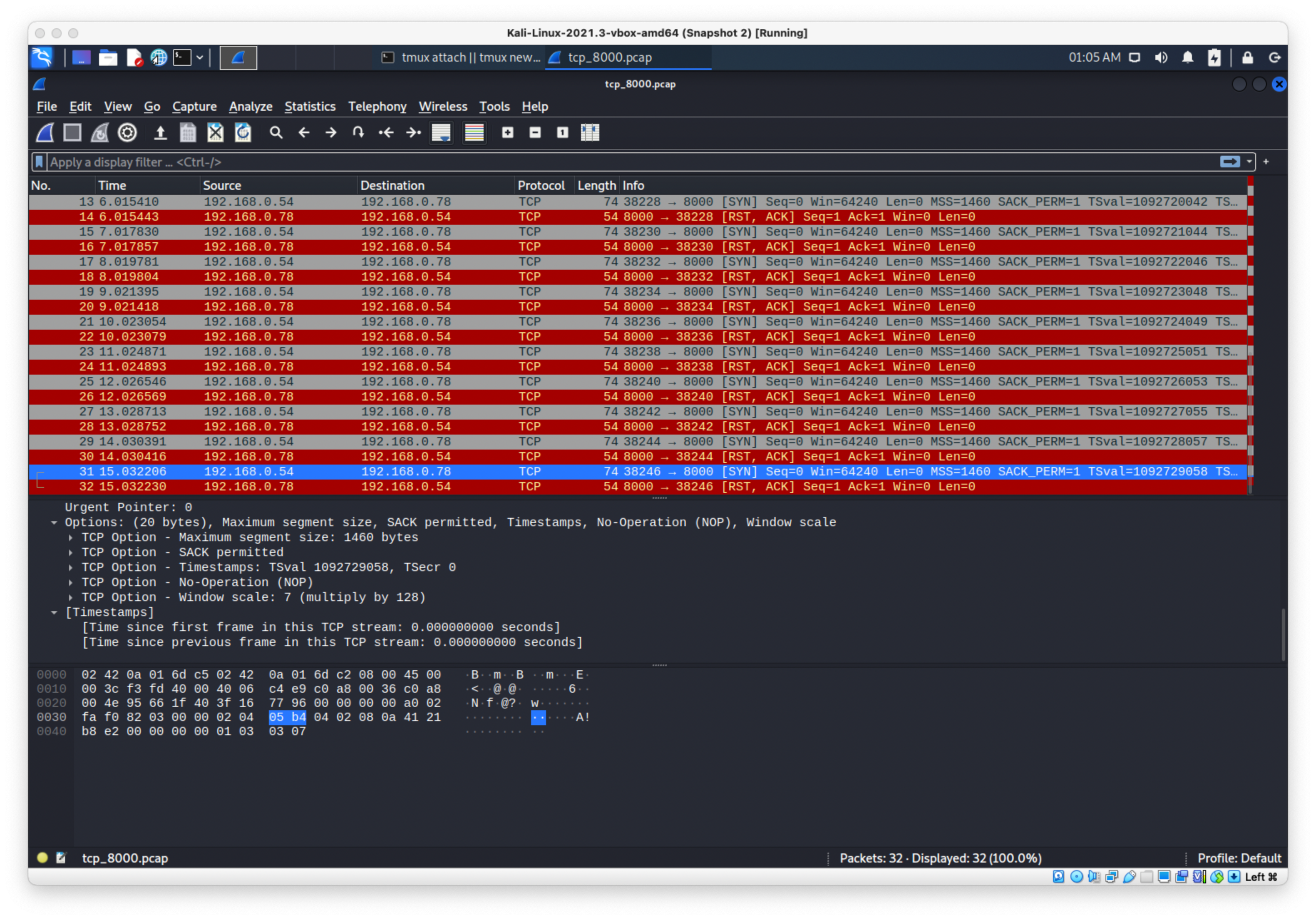The width and height of the screenshot is (1316, 920).
Task: Reload this capture file icon
Action: [x=243, y=133]
